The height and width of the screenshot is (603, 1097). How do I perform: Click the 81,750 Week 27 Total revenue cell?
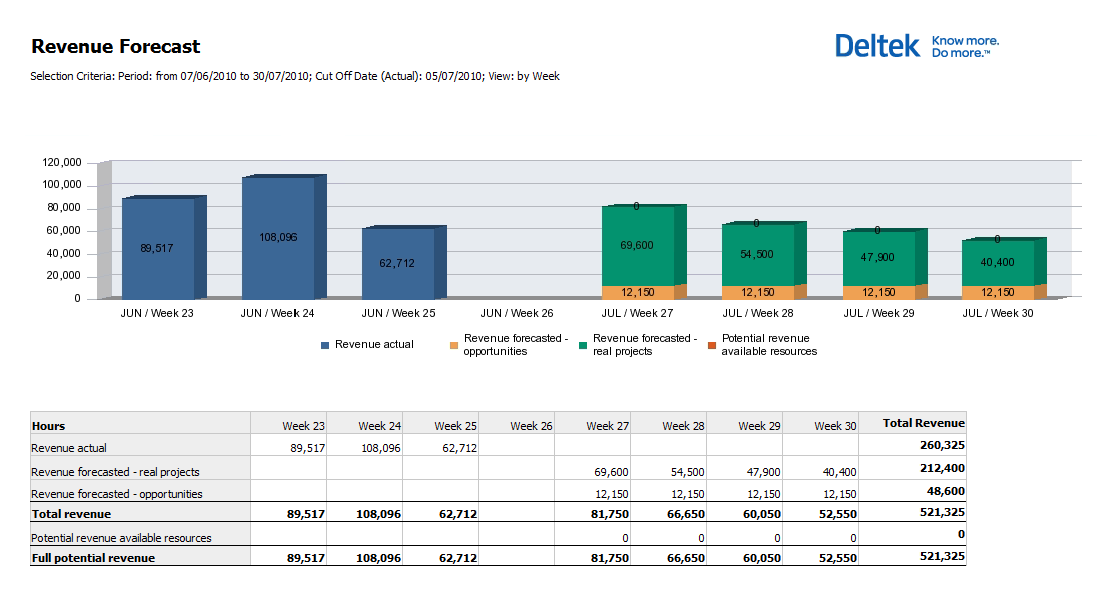[x=608, y=514]
